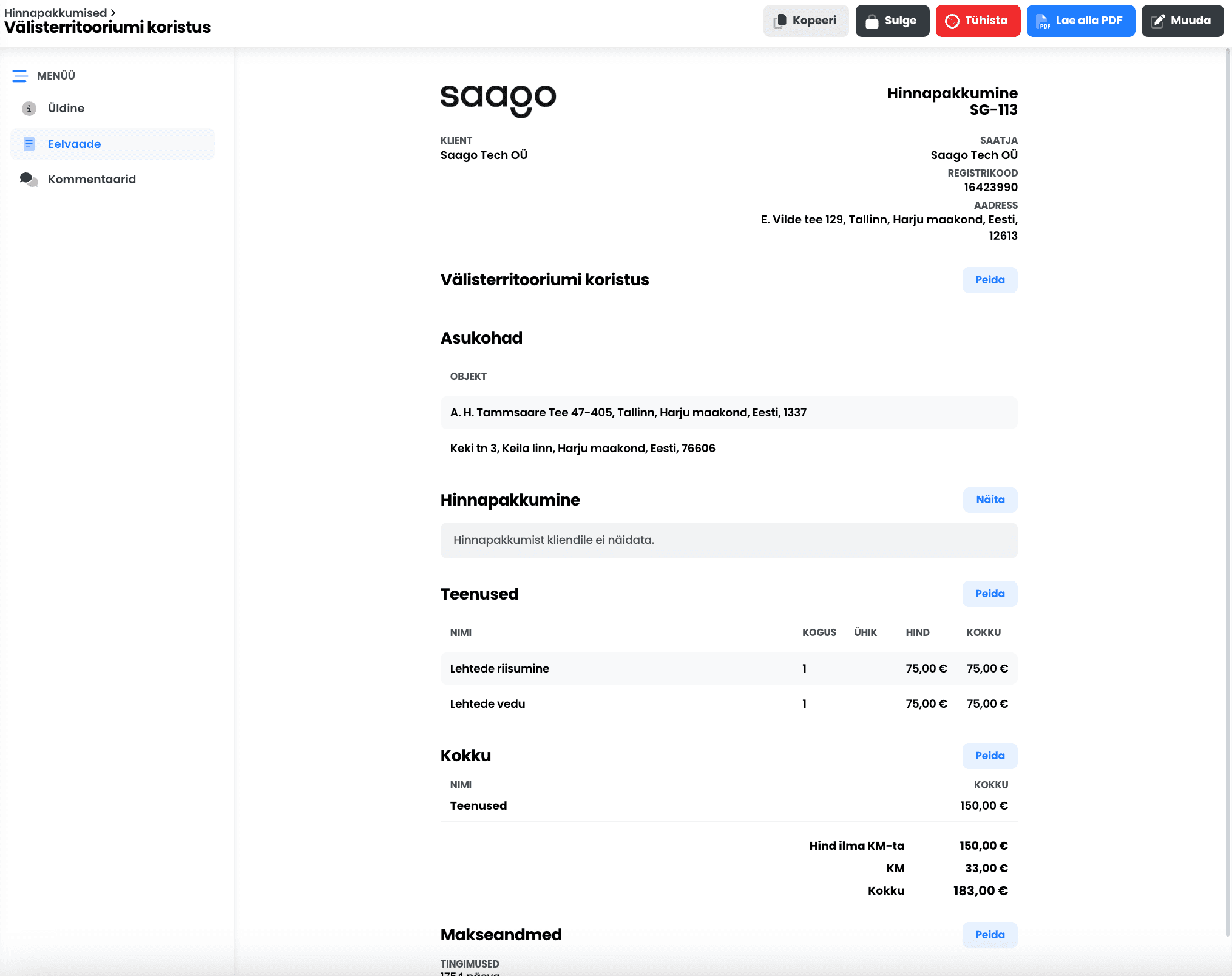This screenshot has height=976, width=1232.
Task: Click the KOGUS column header
Action: pos(819,633)
